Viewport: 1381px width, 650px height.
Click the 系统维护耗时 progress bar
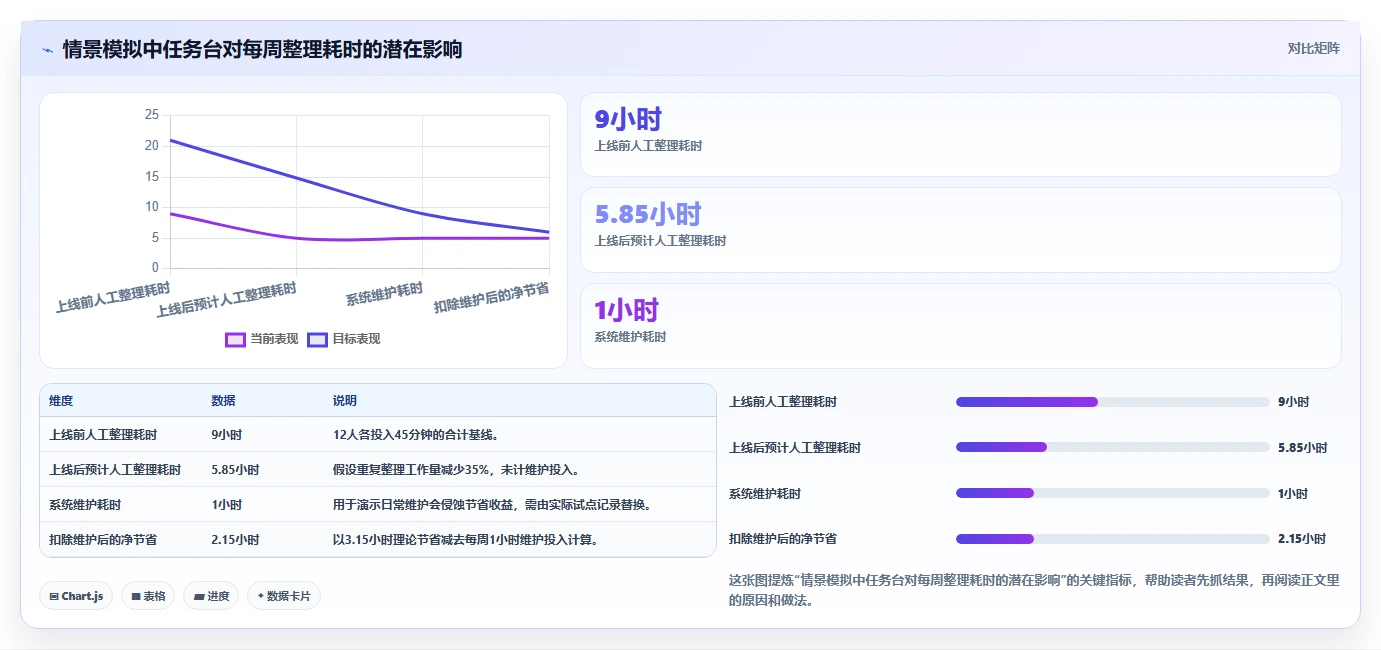tap(1112, 493)
